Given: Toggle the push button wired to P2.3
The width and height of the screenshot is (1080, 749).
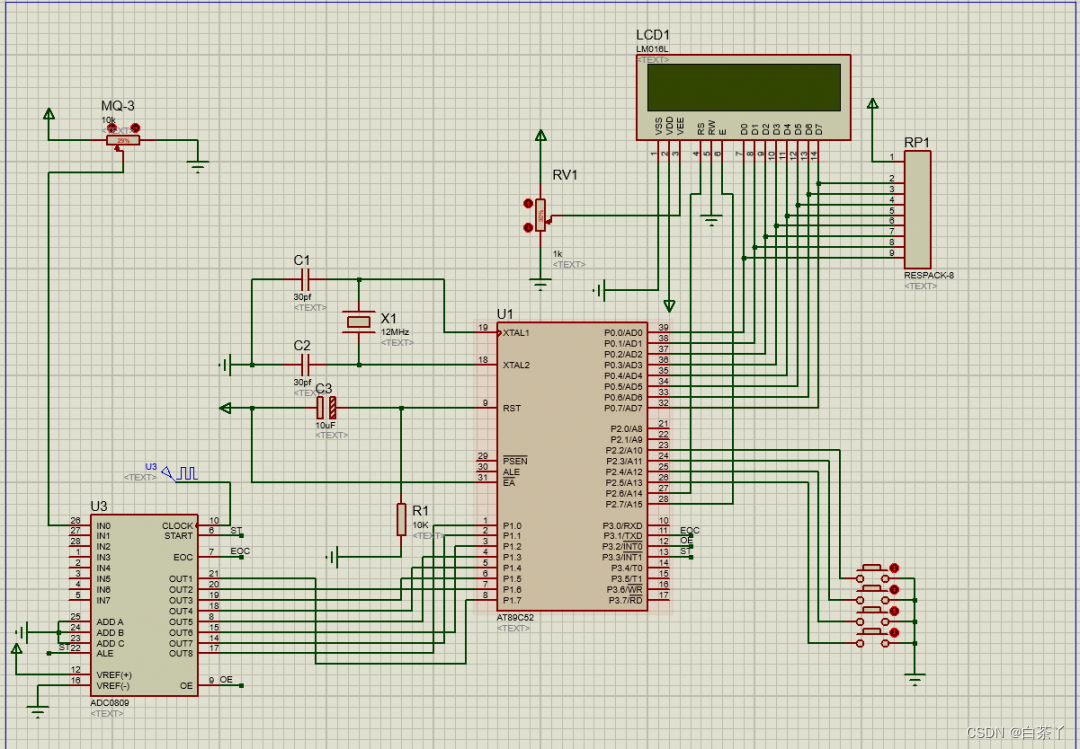Looking at the screenshot, I should pyautogui.click(x=873, y=595).
